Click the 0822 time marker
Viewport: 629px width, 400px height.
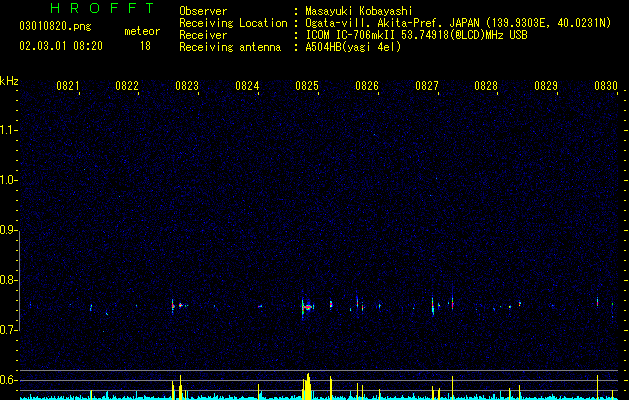point(127,86)
